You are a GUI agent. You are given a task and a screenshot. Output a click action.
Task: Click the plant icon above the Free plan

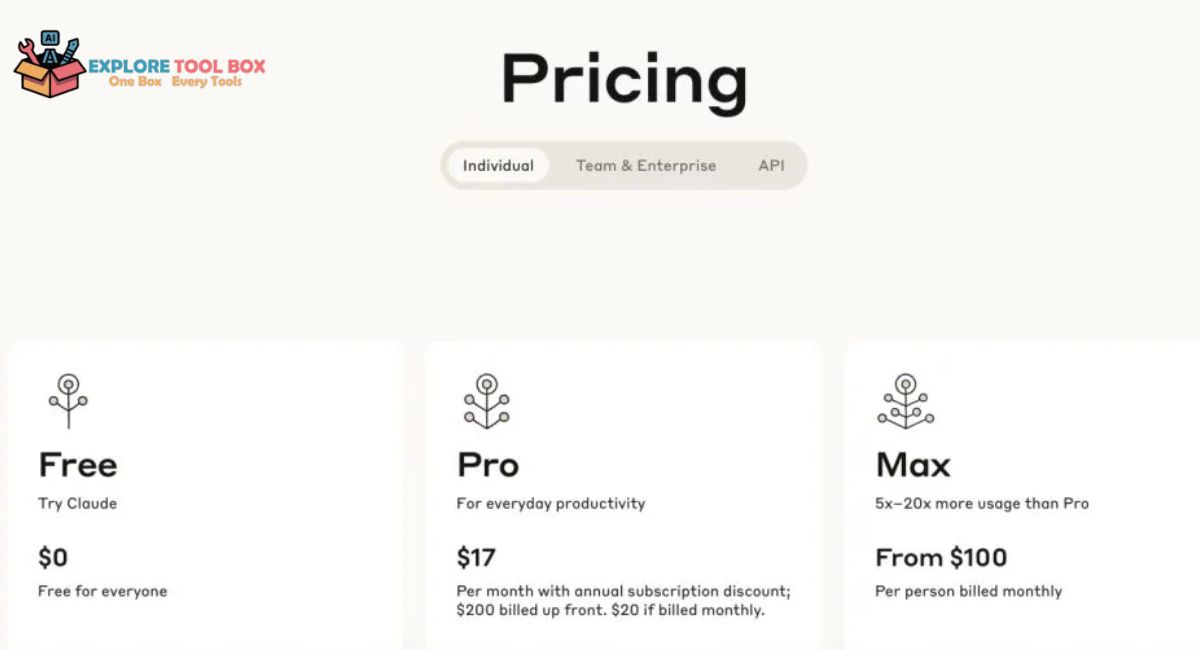point(68,400)
